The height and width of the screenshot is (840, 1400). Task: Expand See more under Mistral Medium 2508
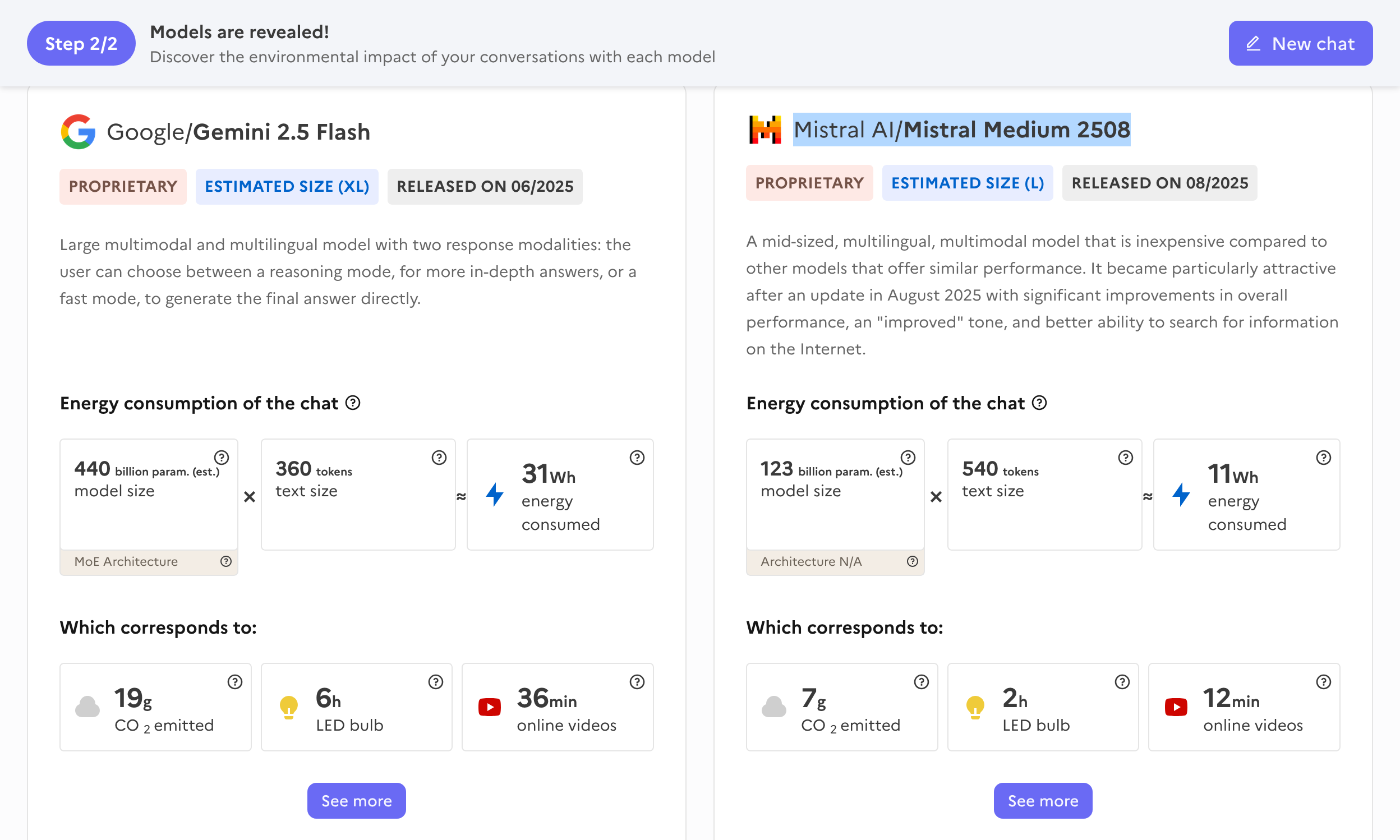[1043, 800]
